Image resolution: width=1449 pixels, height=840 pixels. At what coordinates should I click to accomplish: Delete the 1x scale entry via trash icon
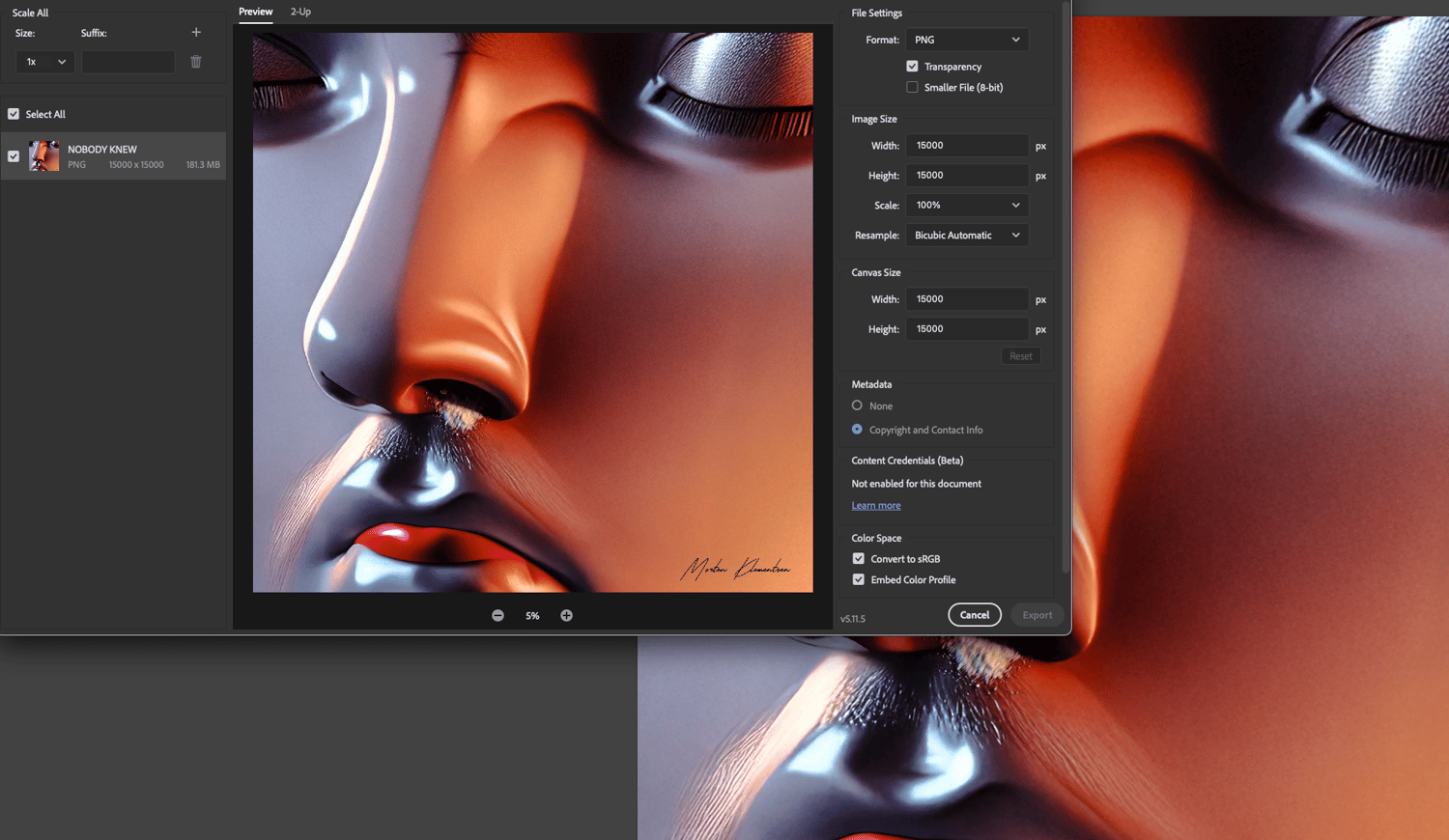(x=196, y=62)
